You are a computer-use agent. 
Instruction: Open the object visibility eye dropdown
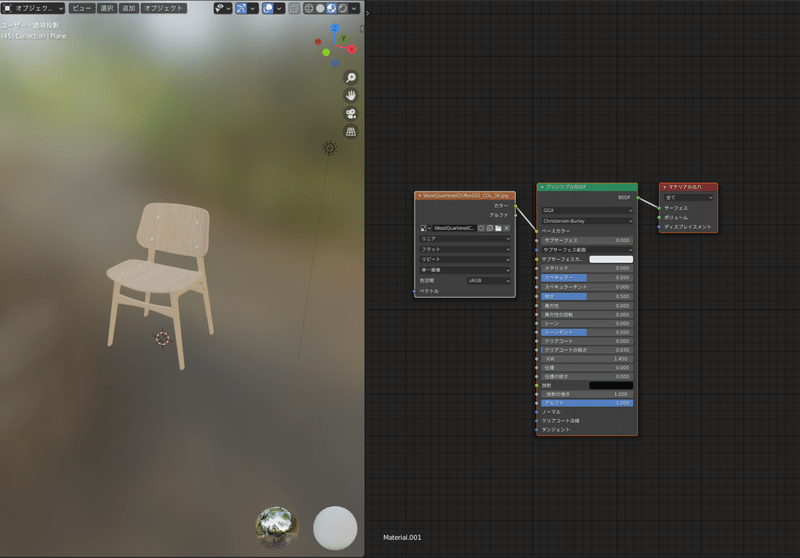[x=223, y=8]
